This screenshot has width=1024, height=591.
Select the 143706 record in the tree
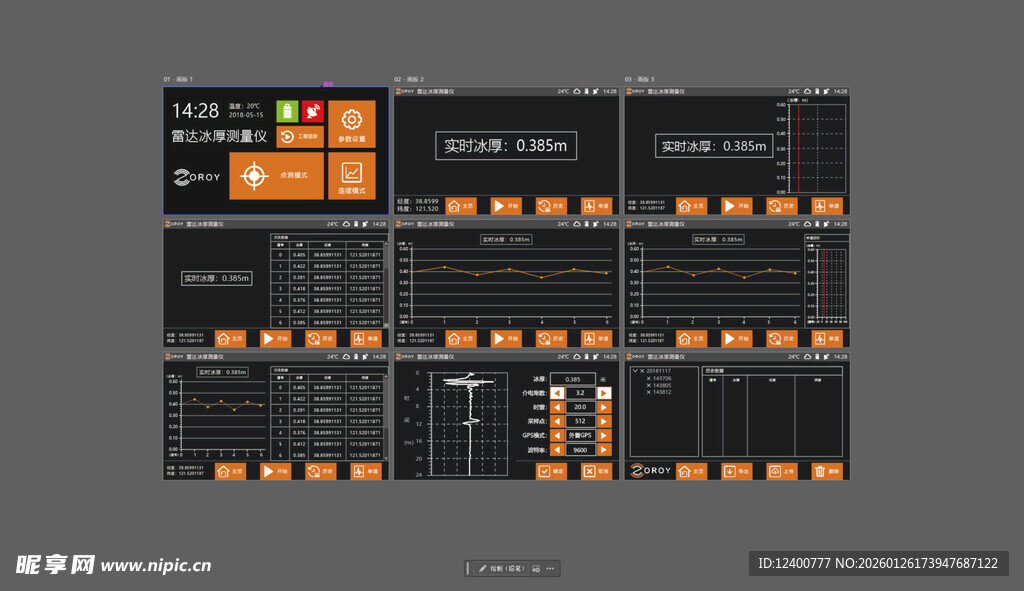(661, 378)
